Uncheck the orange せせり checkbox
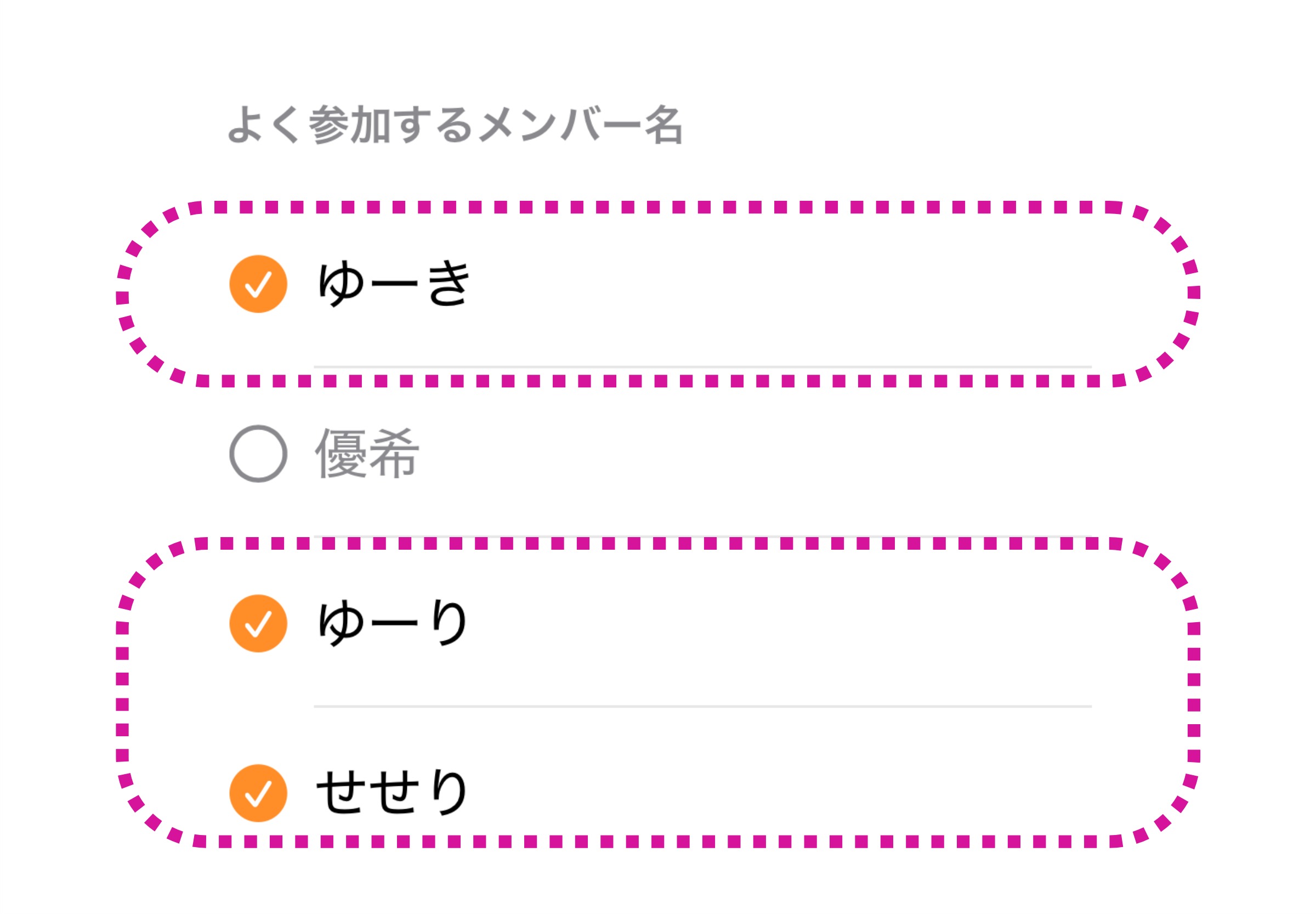 258,793
